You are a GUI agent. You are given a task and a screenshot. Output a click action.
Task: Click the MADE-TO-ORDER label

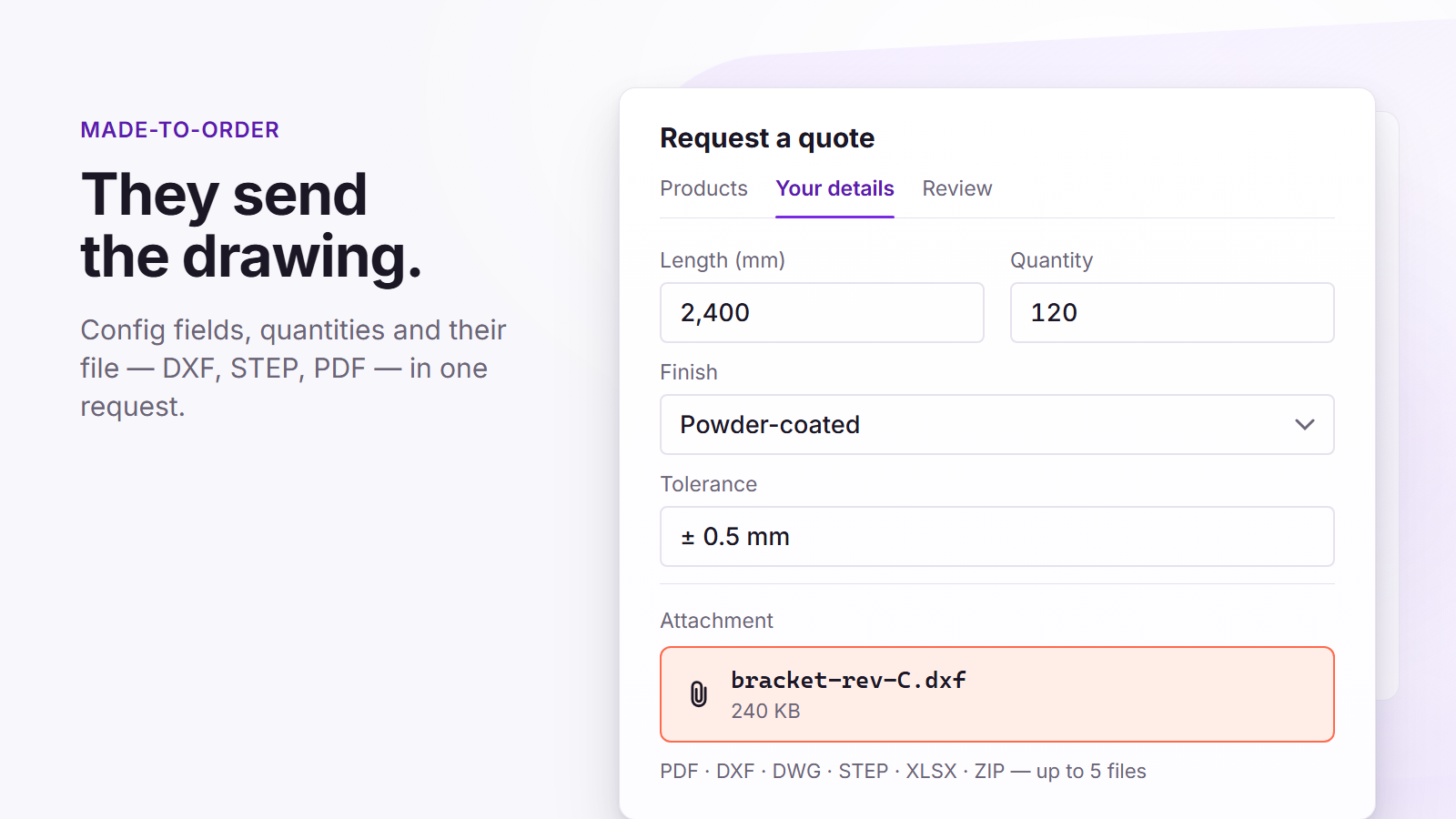pyautogui.click(x=179, y=130)
